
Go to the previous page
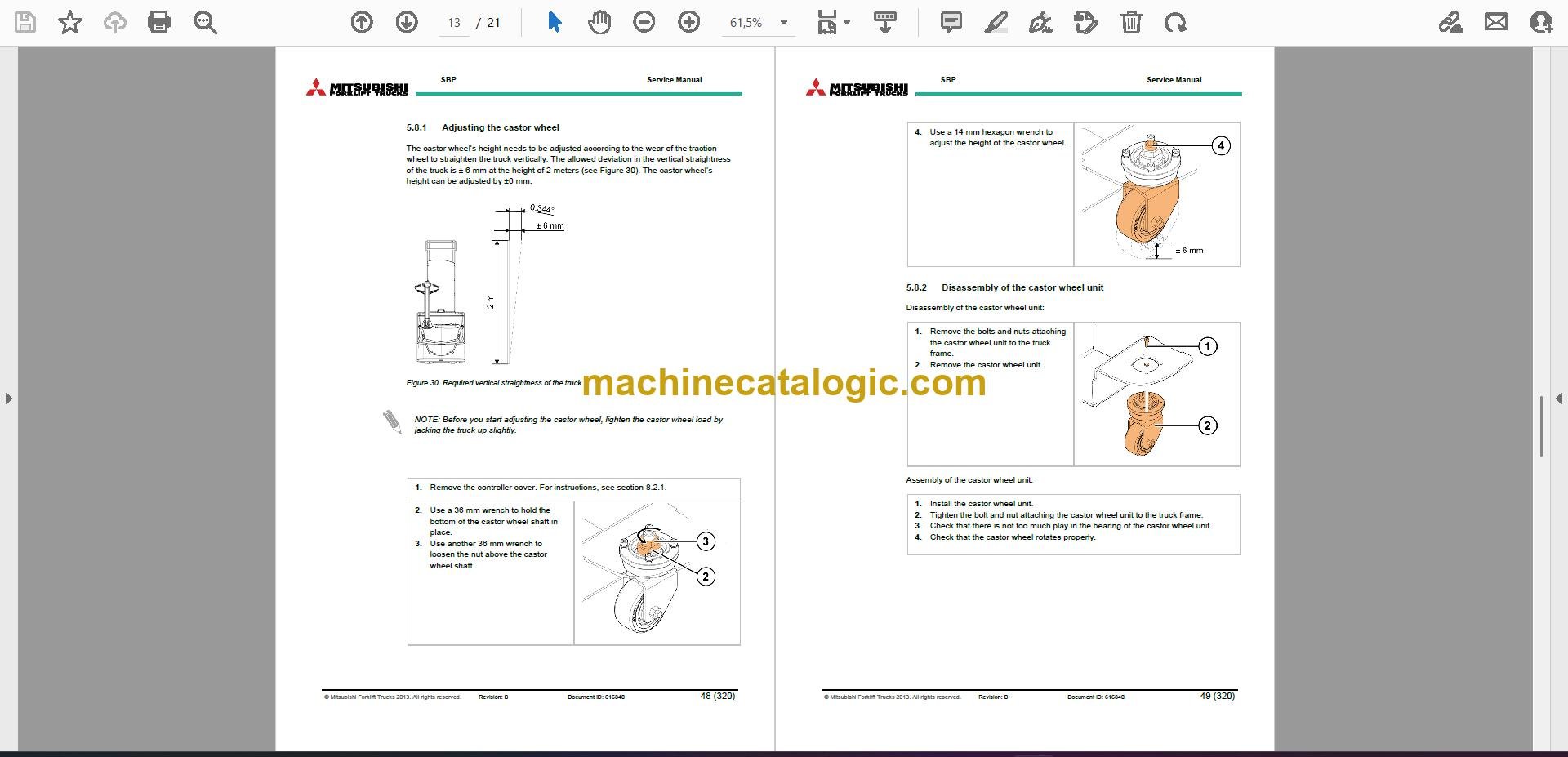pos(362,22)
